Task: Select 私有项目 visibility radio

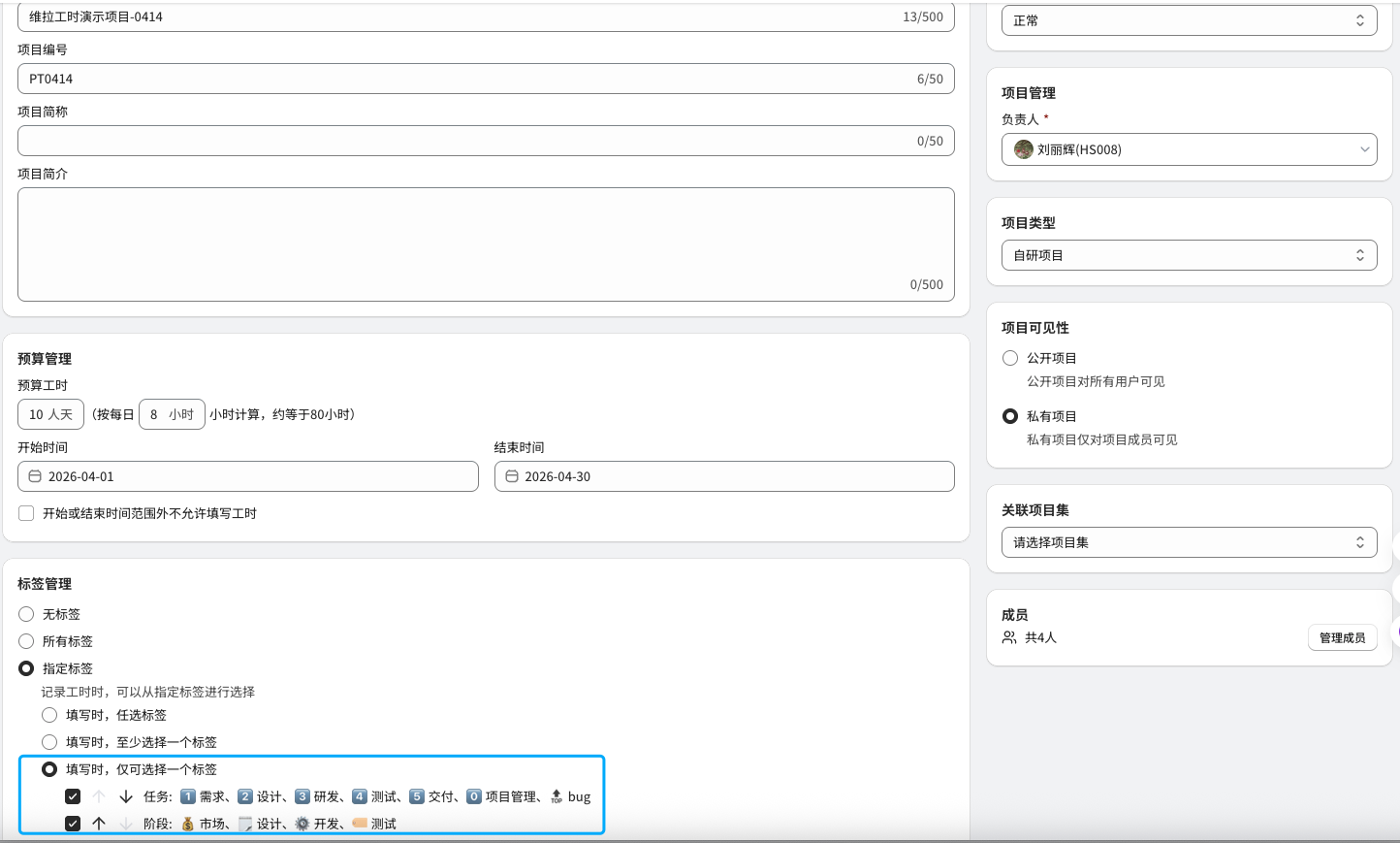Action: (1010, 416)
